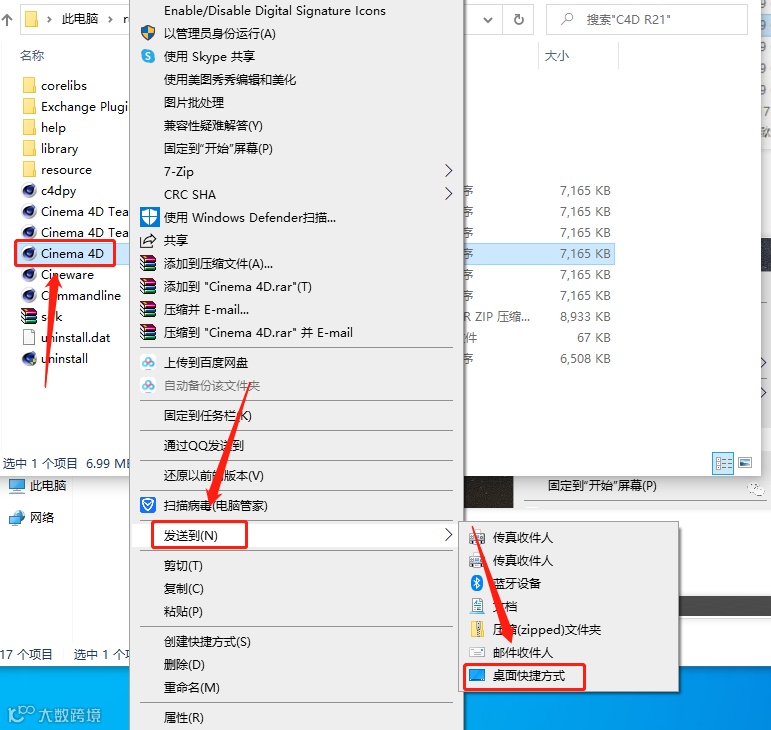The width and height of the screenshot is (771, 730).
Task: Click the Bluetooth icon in the Send To submenu
Action: 476,583
